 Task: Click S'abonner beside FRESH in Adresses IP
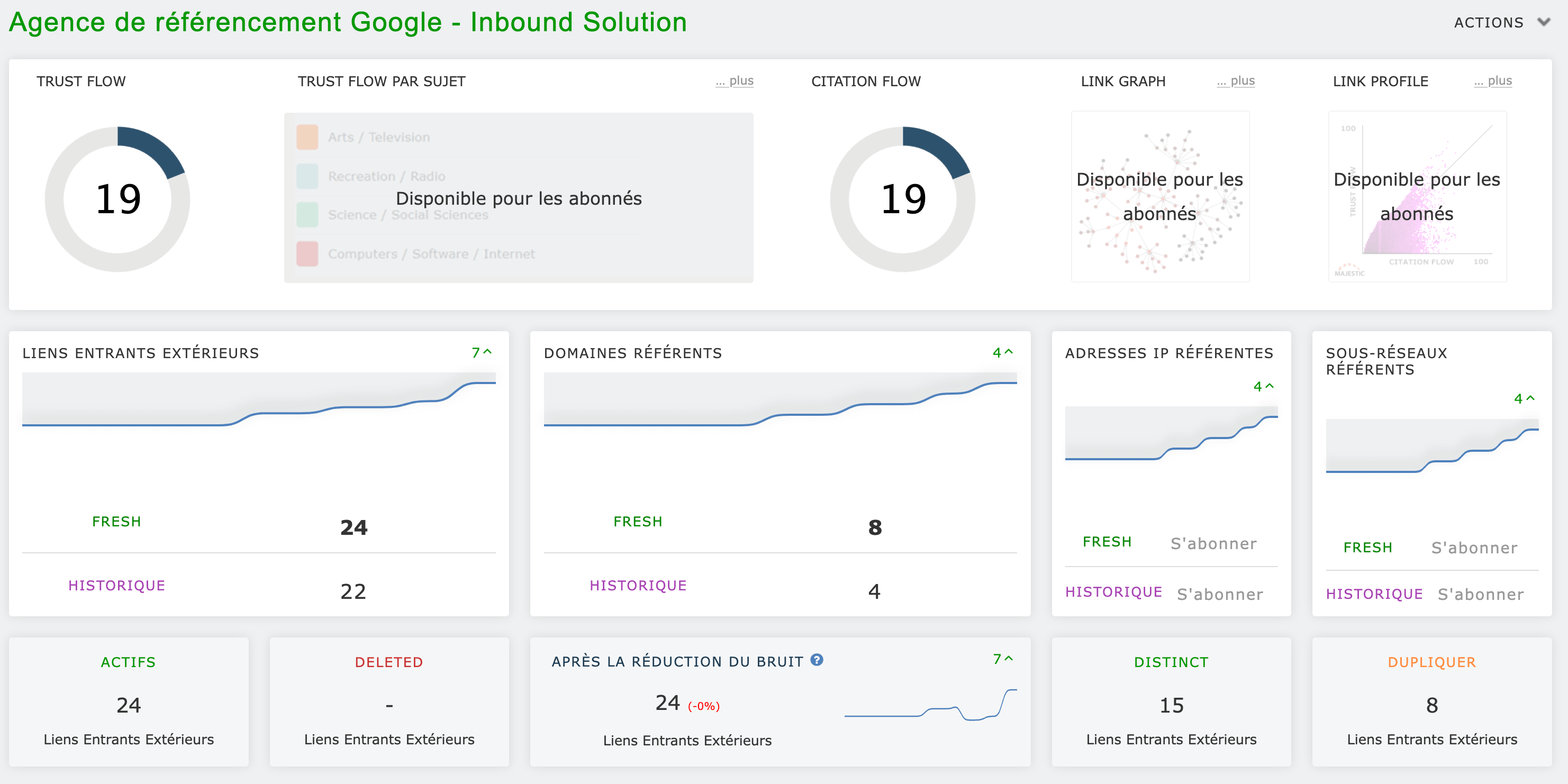coord(1214,544)
